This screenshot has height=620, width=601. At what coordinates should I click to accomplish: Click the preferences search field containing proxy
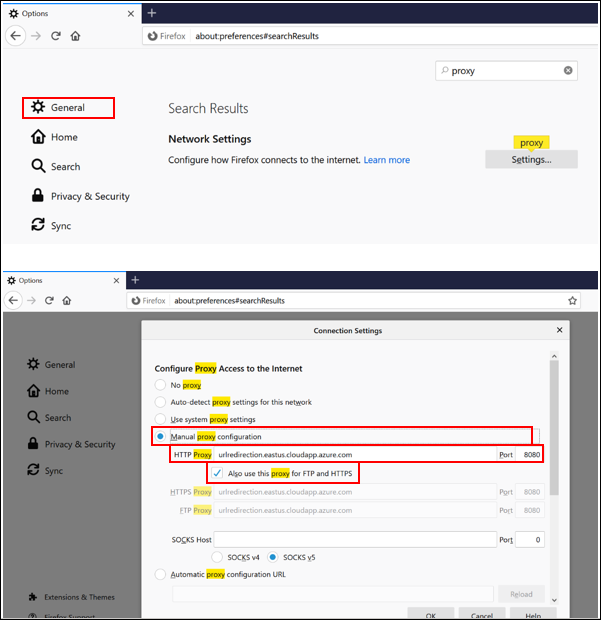506,71
